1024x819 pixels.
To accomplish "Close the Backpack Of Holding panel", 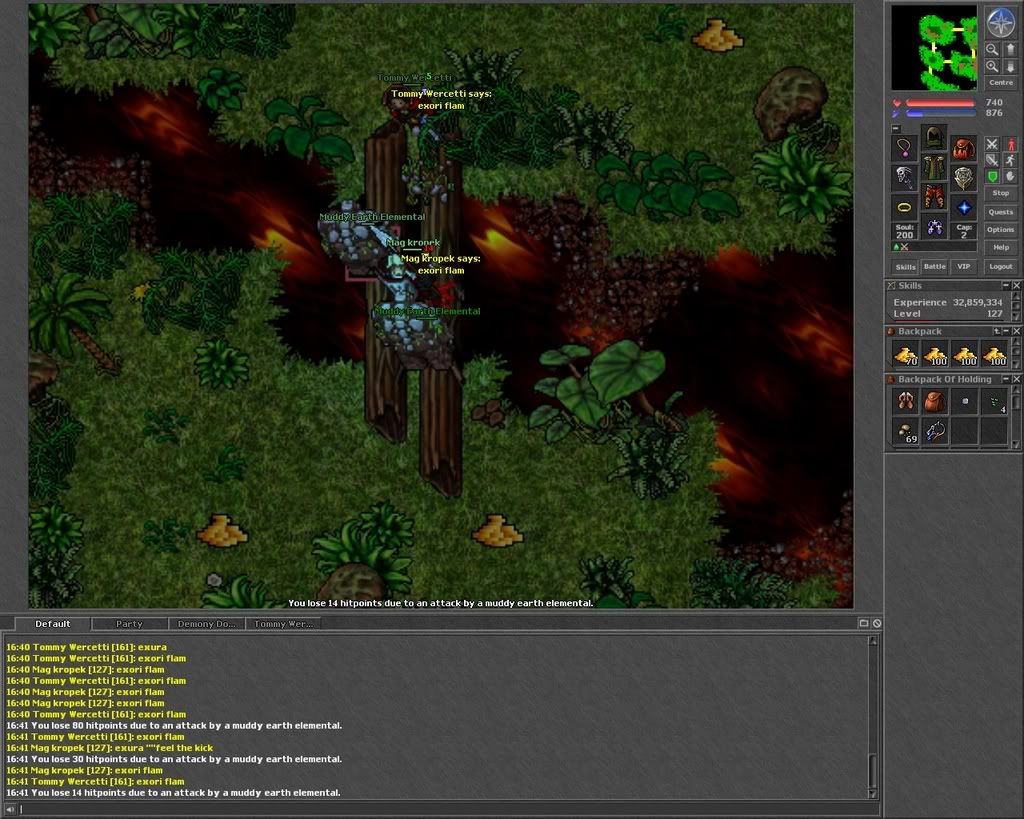I will tap(1016, 379).
